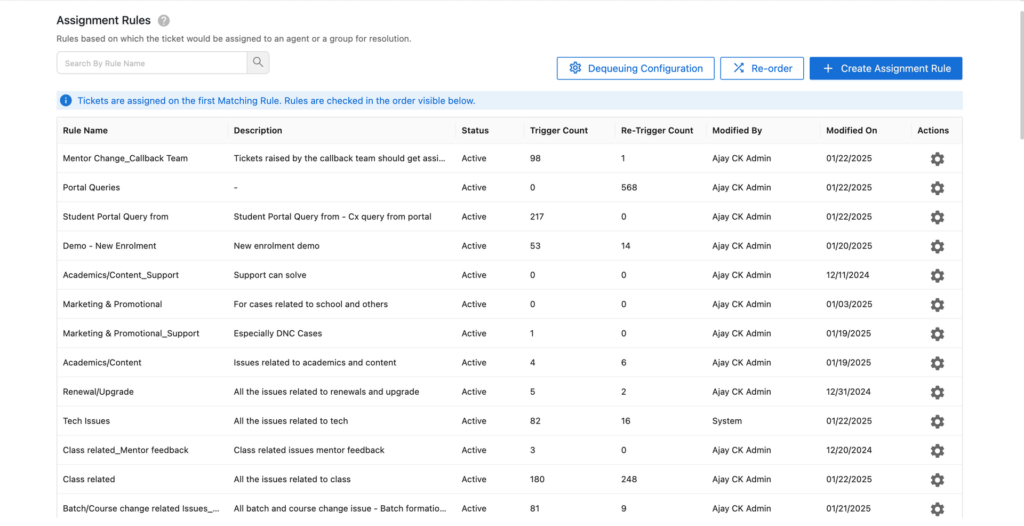
Task: Open gear actions for Academics/Content rule
Action: point(937,363)
